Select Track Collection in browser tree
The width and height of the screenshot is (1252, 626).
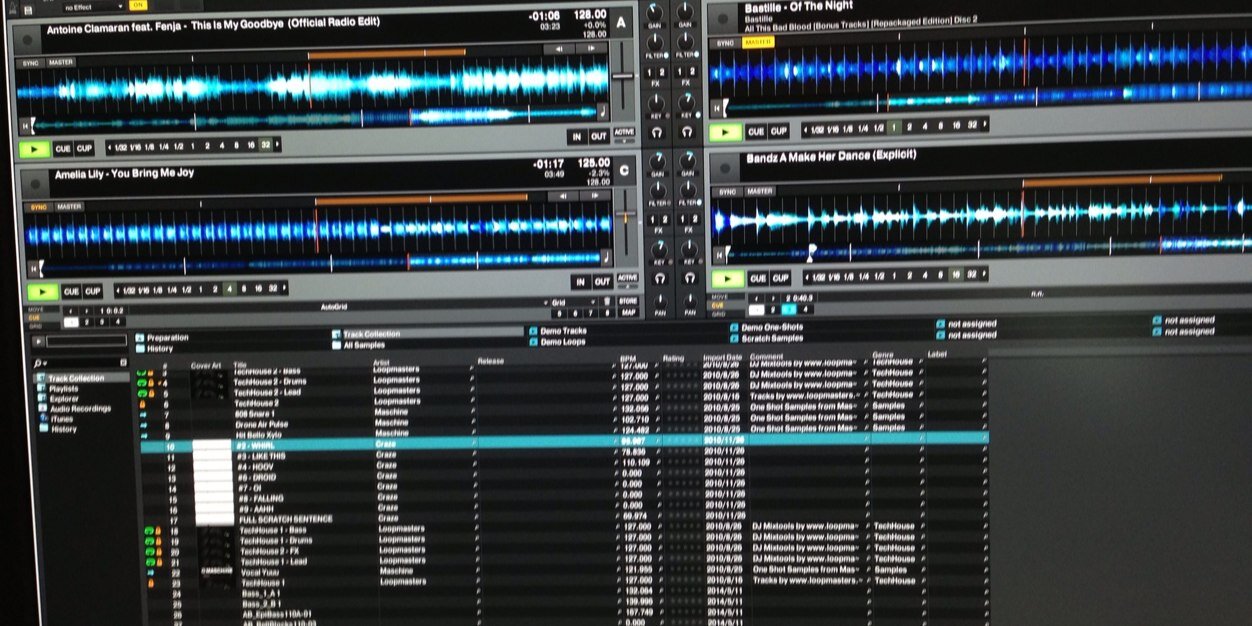pyautogui.click(x=75, y=378)
